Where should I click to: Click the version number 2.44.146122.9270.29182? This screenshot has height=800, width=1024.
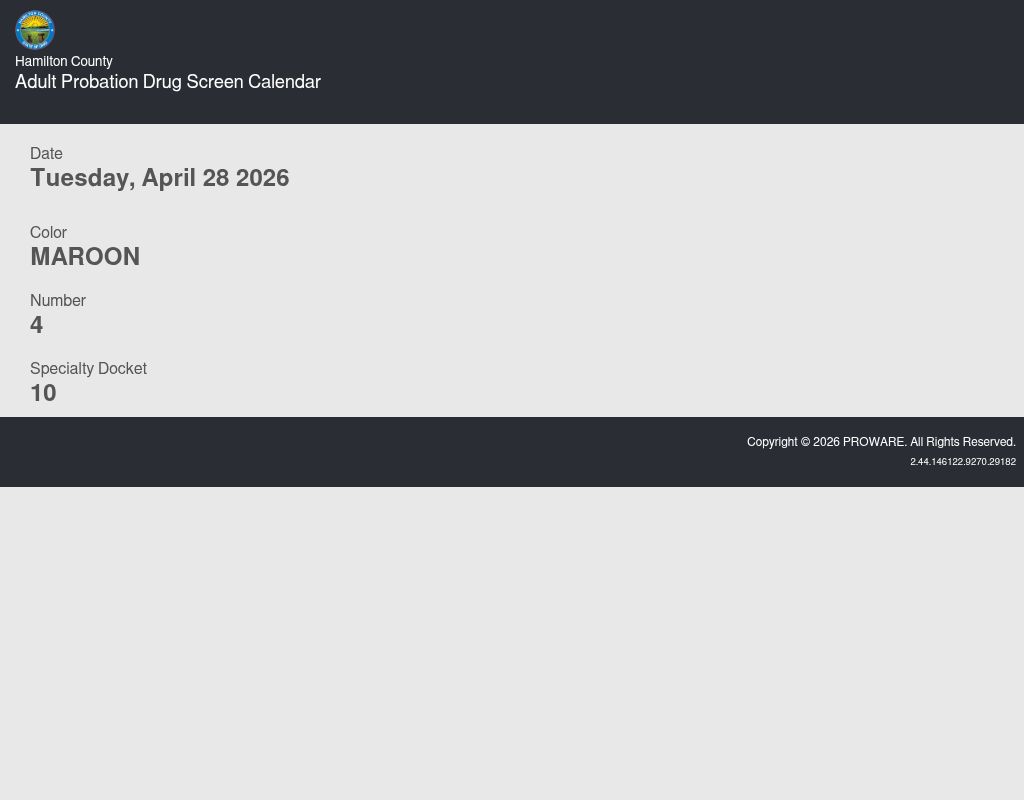[963, 462]
